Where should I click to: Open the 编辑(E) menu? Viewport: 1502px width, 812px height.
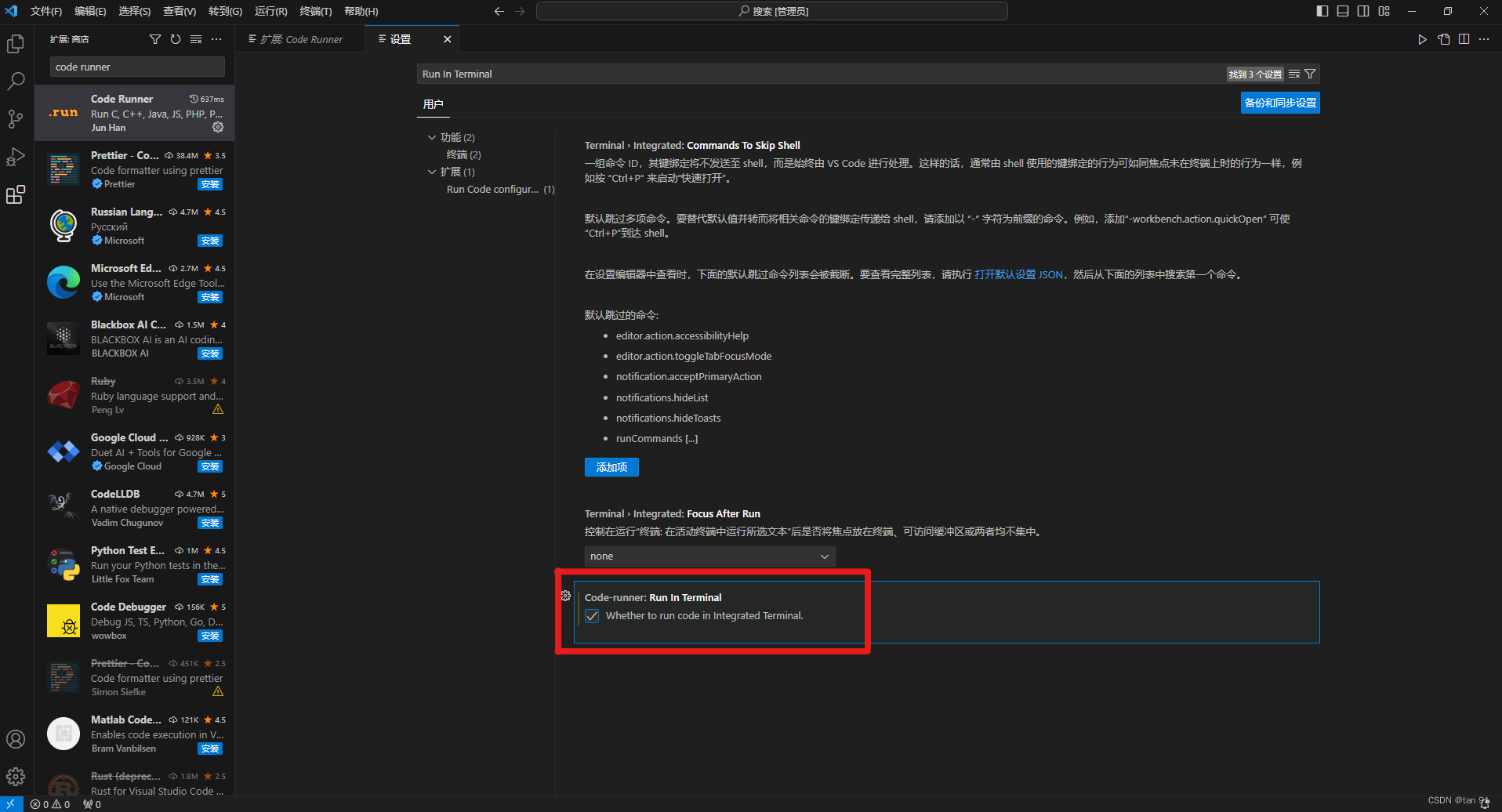[x=90, y=11]
